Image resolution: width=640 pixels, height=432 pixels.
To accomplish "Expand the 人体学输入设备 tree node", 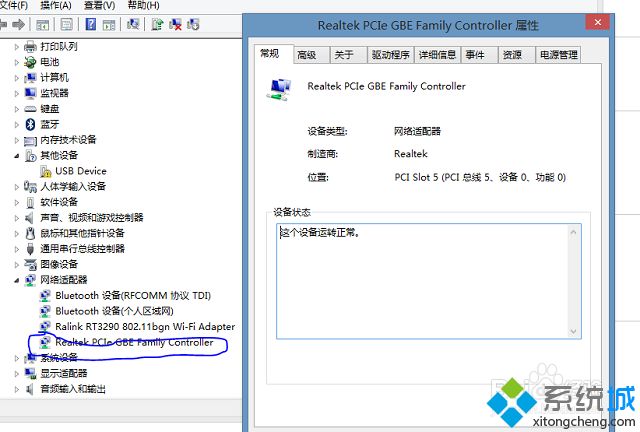I will click(x=17, y=187).
